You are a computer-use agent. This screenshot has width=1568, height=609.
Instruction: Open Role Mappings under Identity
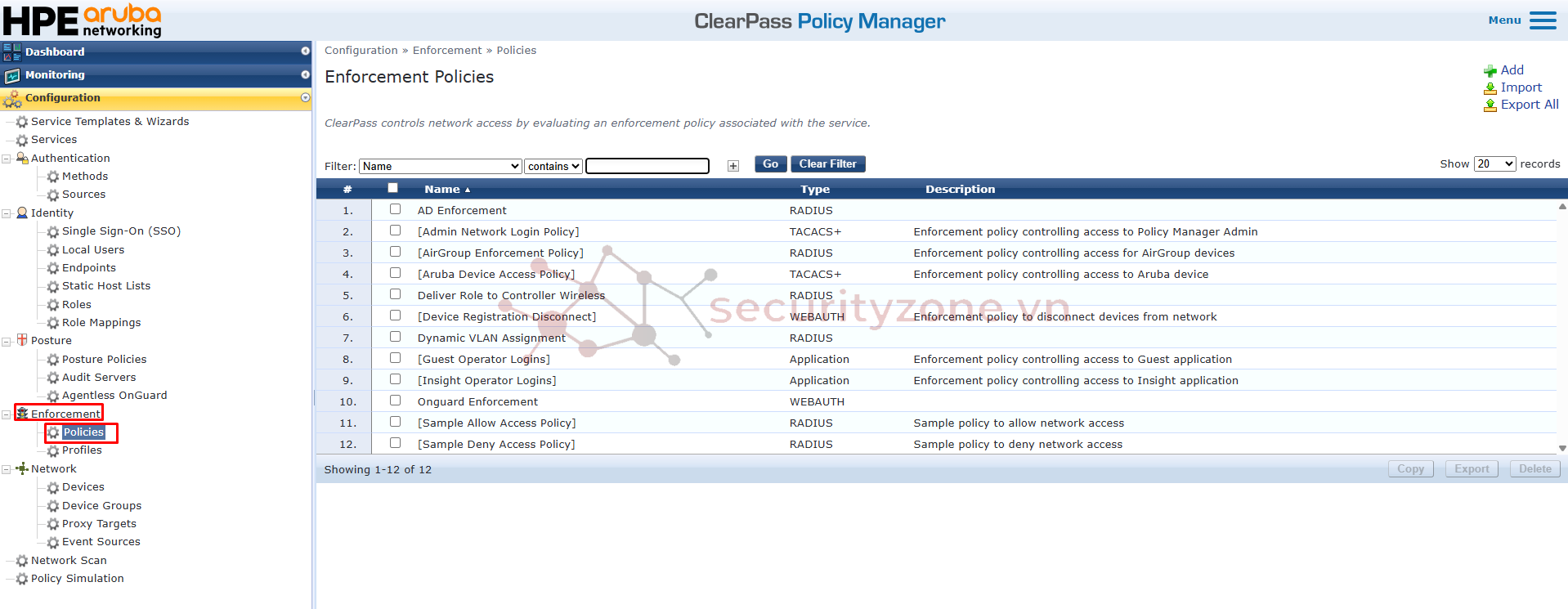(101, 323)
